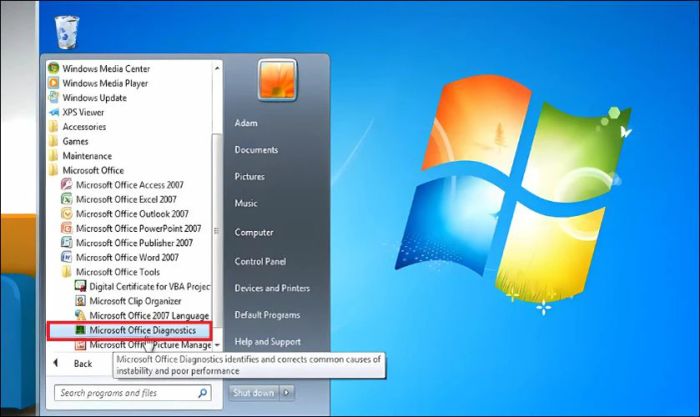The width and height of the screenshot is (700, 417).
Task: Select Microsoft Office 2007 Language label
Action: coord(149,315)
